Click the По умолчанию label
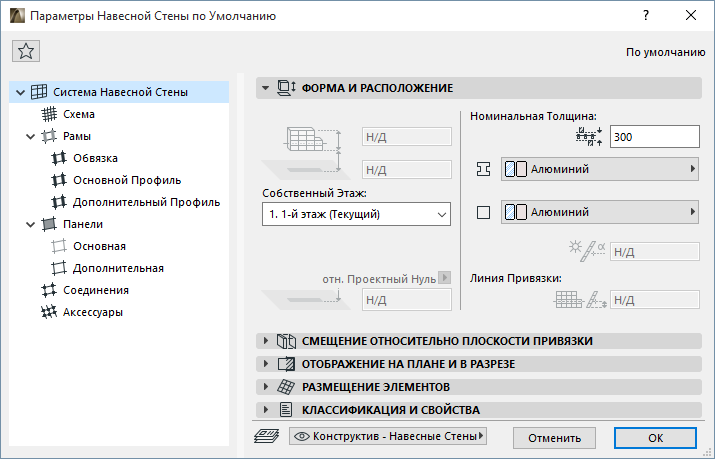Image resolution: width=715 pixels, height=459 pixels. [x=665, y=52]
